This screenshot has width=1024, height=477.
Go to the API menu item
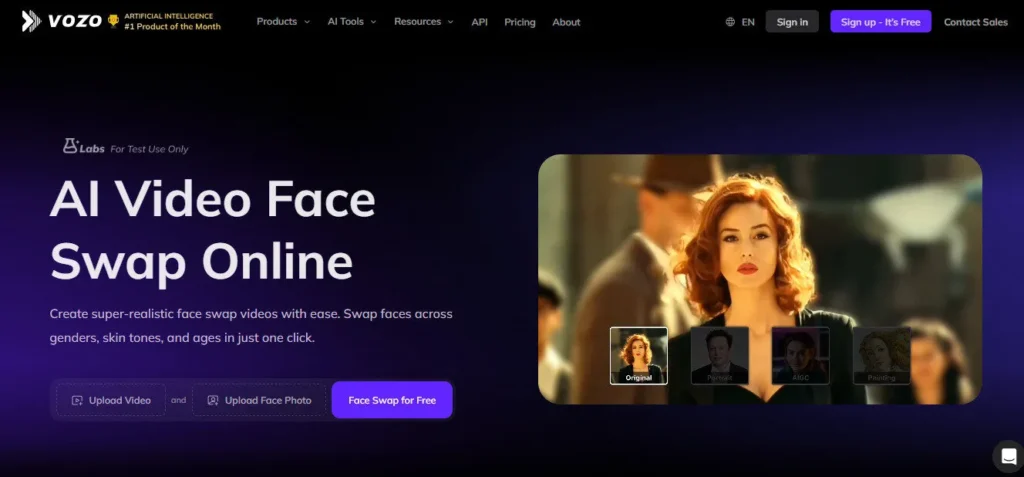click(x=480, y=22)
